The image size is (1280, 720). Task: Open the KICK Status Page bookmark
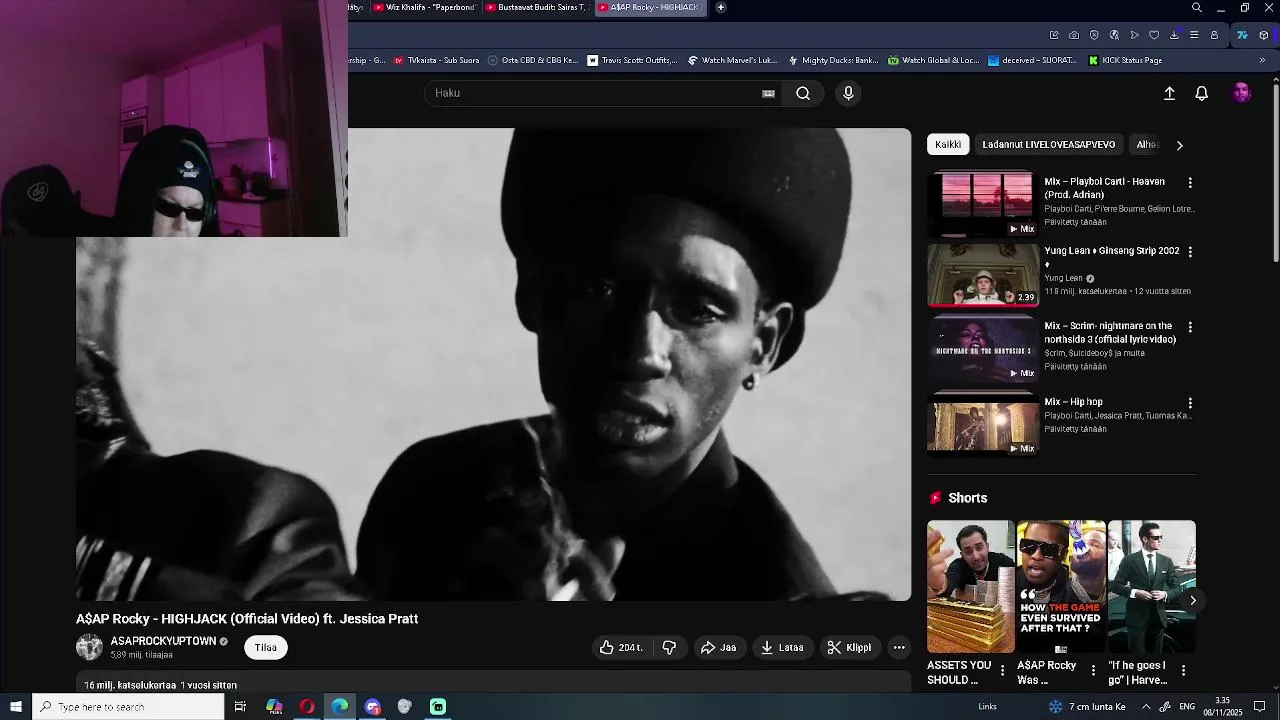(1125, 60)
